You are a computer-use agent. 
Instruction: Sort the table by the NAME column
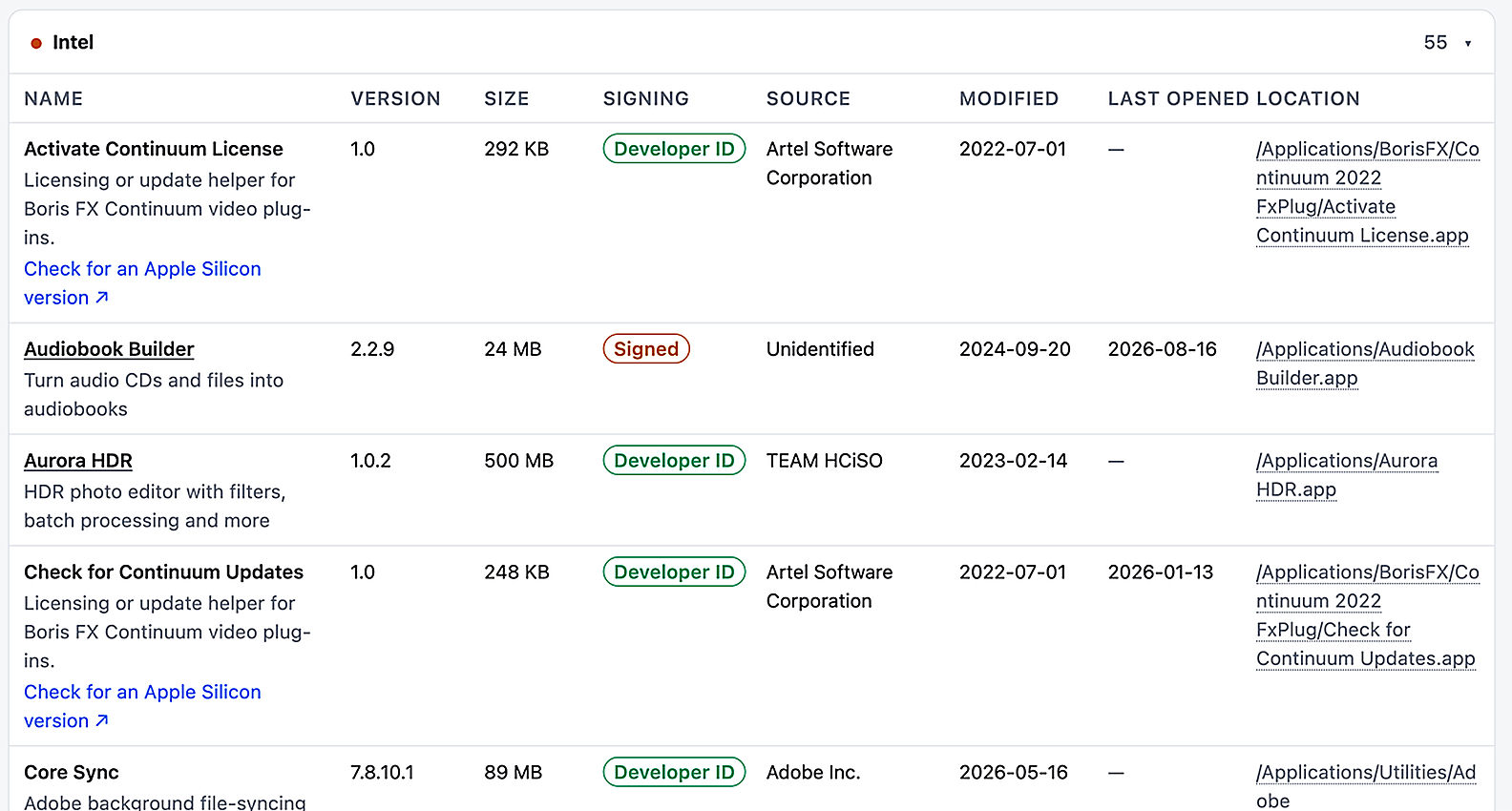[x=53, y=98]
